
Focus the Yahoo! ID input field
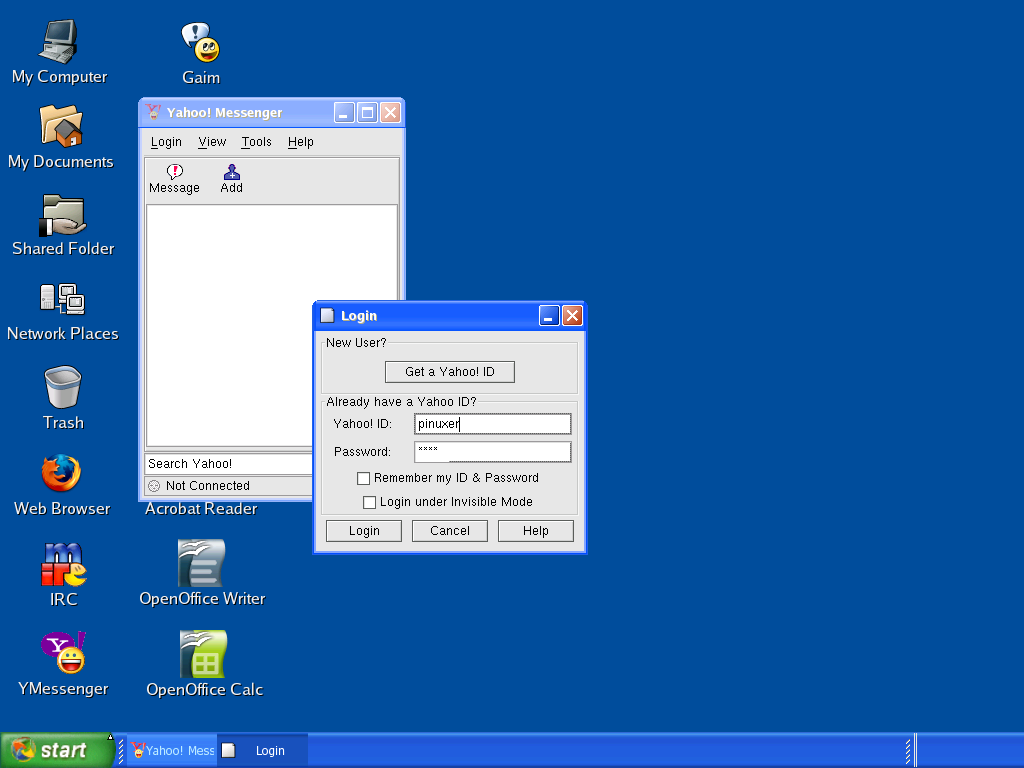click(x=492, y=424)
